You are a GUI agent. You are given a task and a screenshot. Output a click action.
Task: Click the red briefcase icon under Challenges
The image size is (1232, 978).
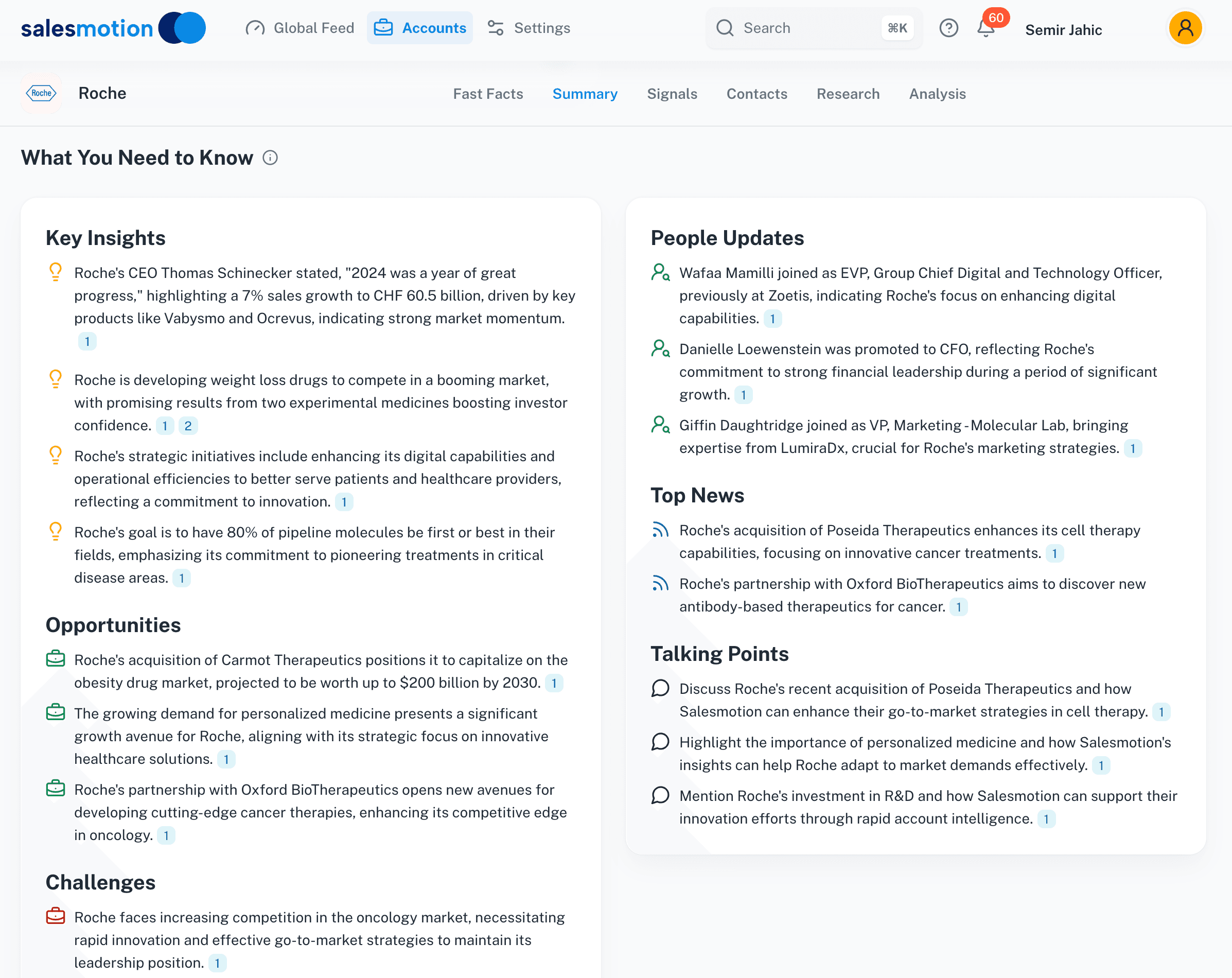pyautogui.click(x=56, y=916)
